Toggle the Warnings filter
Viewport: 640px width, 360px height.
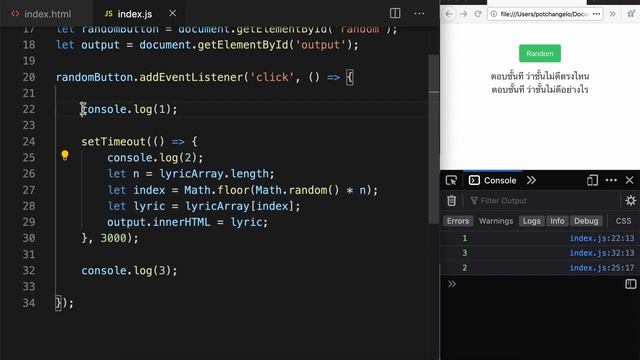496,221
